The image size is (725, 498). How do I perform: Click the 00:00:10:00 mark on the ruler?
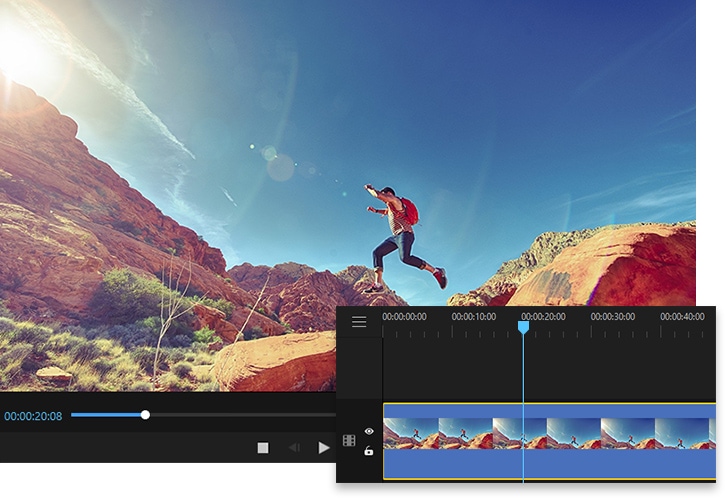click(x=473, y=317)
